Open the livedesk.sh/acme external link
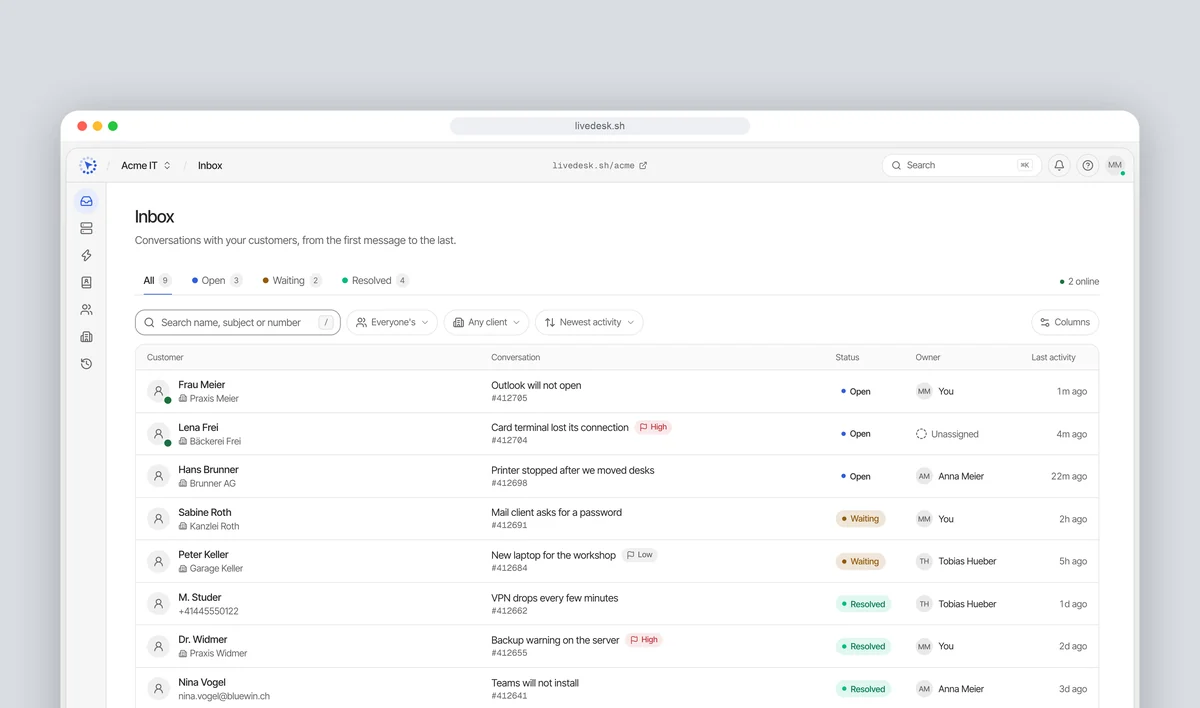The image size is (1200, 708). pos(600,166)
